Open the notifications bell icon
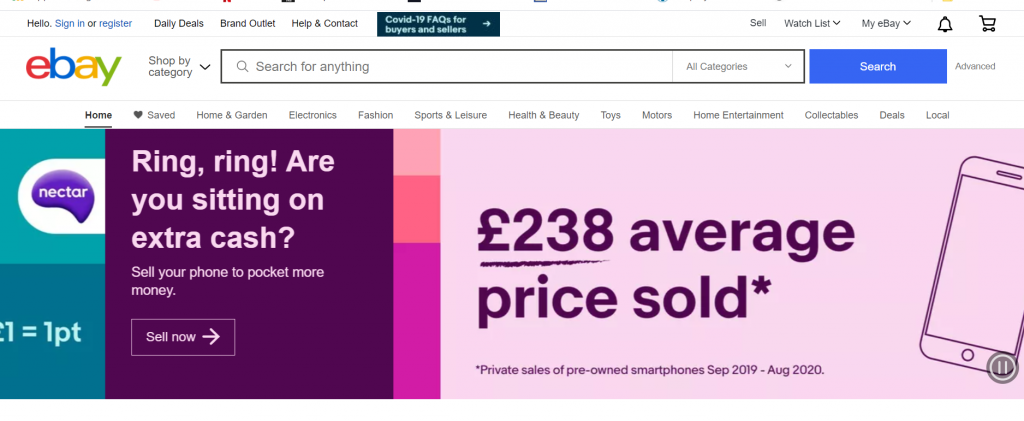The width and height of the screenshot is (1024, 421). coord(944,24)
